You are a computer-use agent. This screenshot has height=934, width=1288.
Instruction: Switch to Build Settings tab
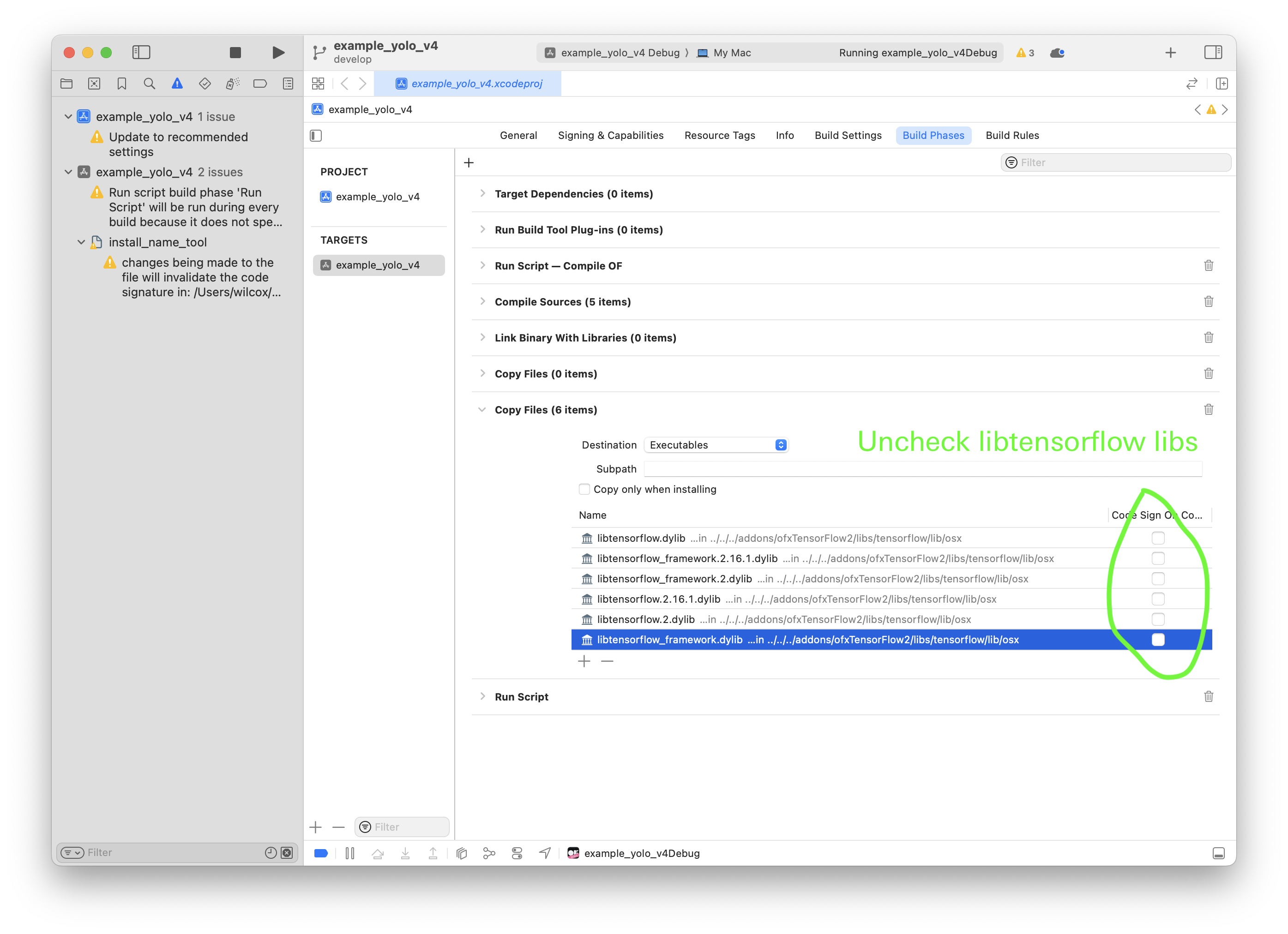(848, 135)
